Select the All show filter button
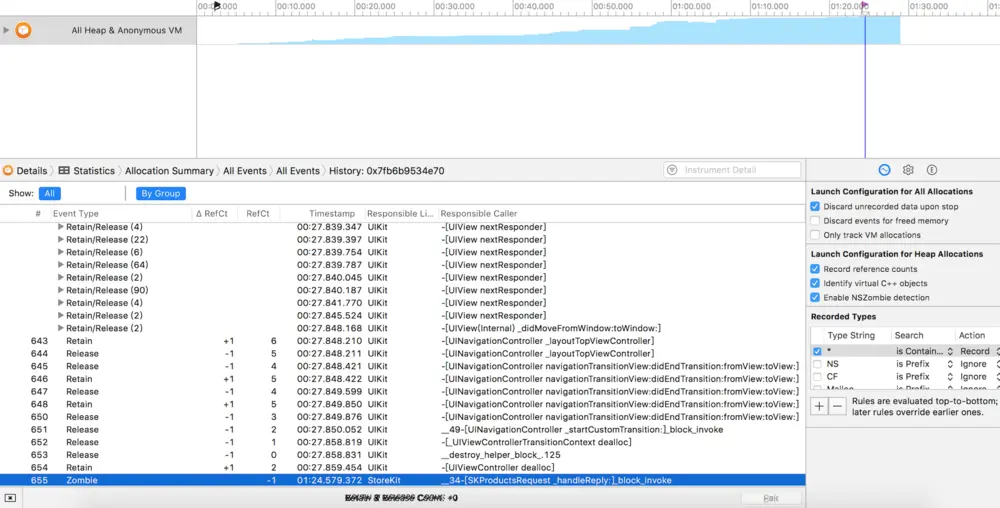Screen dimensions: 1000x508 point(50,193)
